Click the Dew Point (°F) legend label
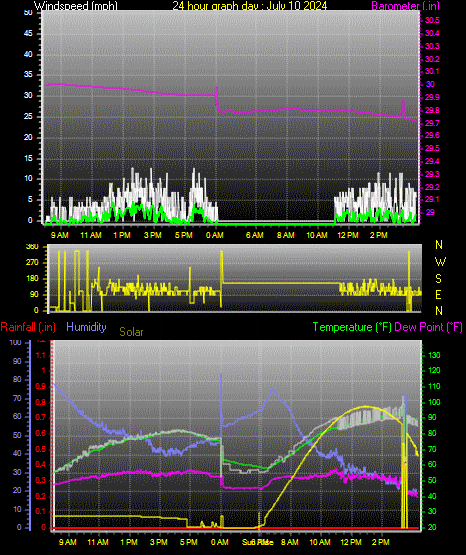 (428, 327)
